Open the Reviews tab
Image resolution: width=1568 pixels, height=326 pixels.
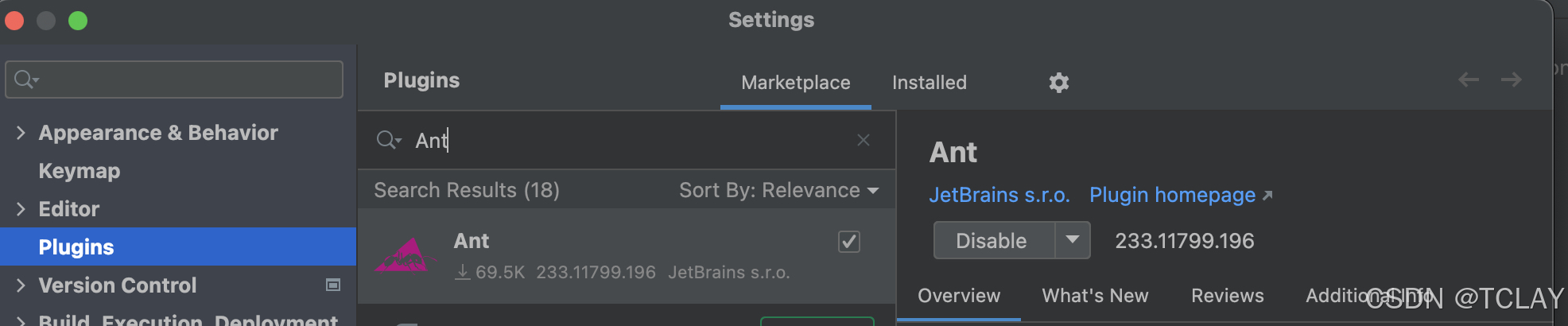pyautogui.click(x=1227, y=296)
